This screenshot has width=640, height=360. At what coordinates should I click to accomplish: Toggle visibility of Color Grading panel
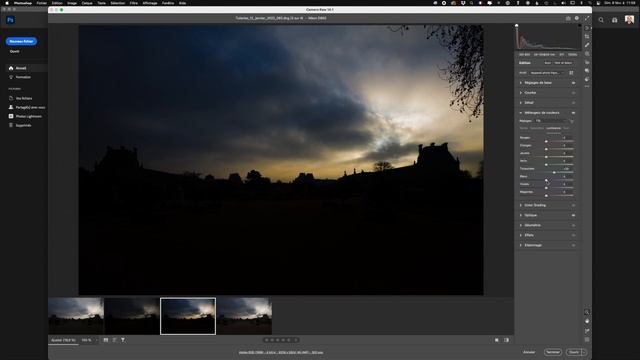tap(573, 205)
